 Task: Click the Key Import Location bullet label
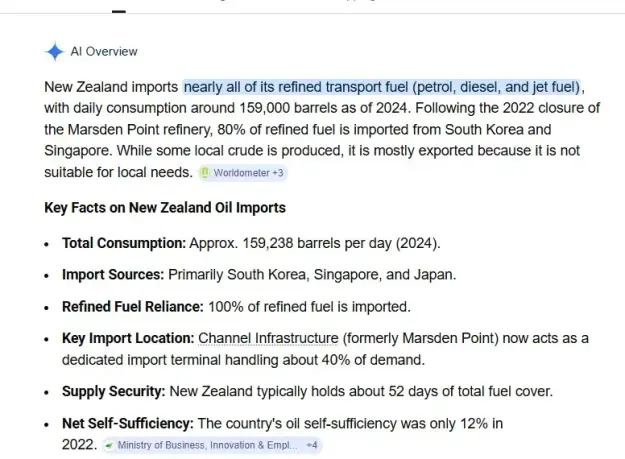coord(128,338)
